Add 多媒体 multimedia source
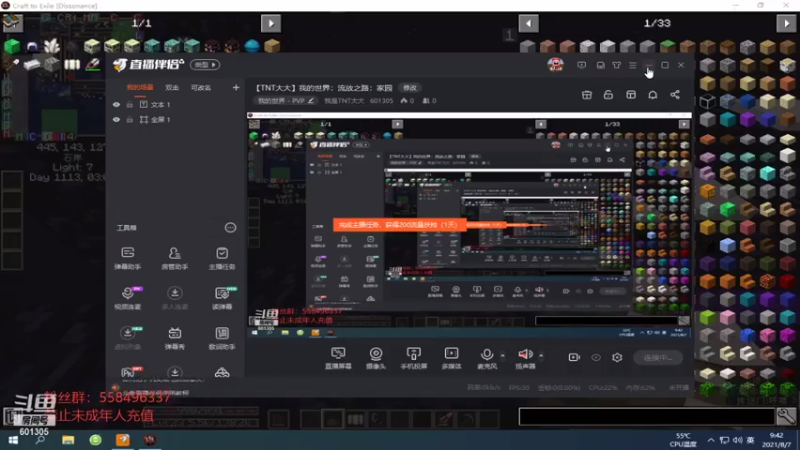This screenshot has height=450, width=800. coord(452,358)
